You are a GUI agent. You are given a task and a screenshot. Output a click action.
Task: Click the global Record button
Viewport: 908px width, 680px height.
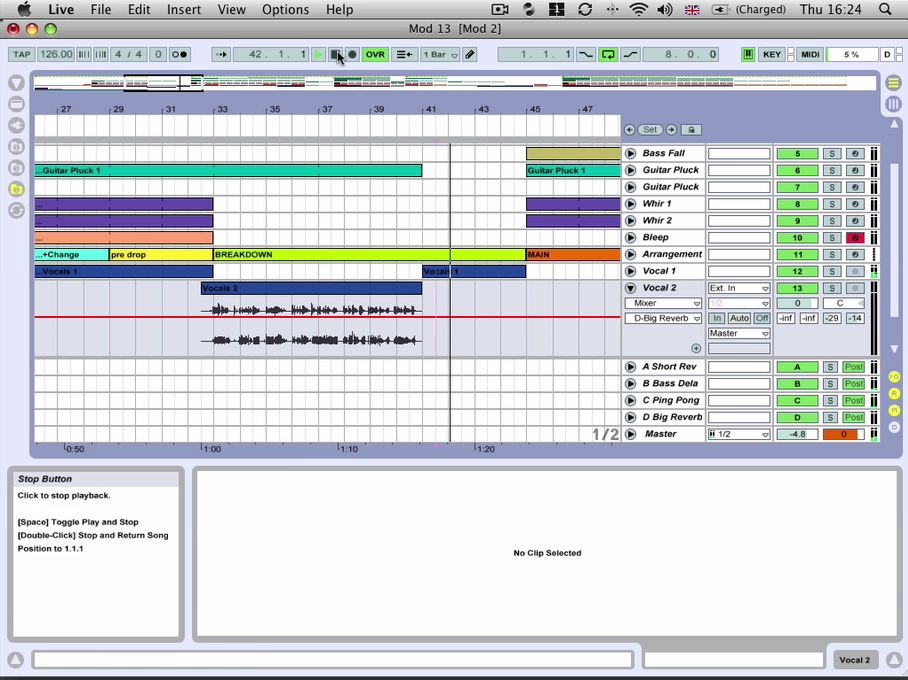352,54
